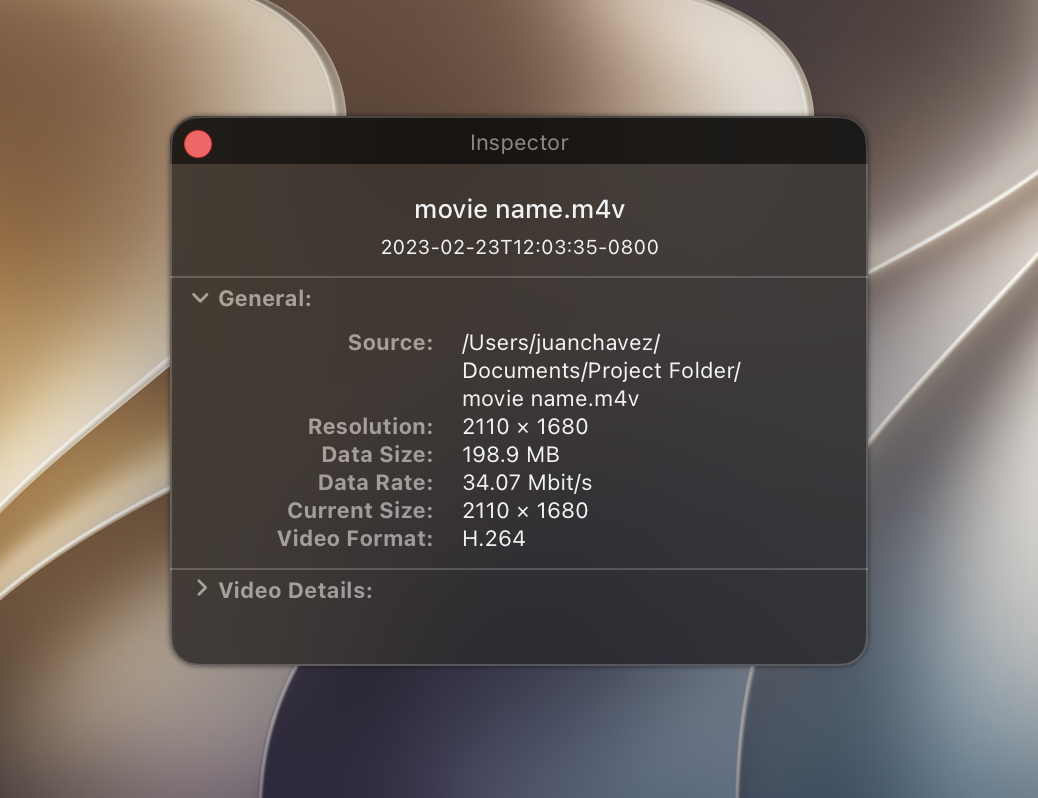Click the Video Details: heading
This screenshot has width=1038, height=798.
pos(295,591)
